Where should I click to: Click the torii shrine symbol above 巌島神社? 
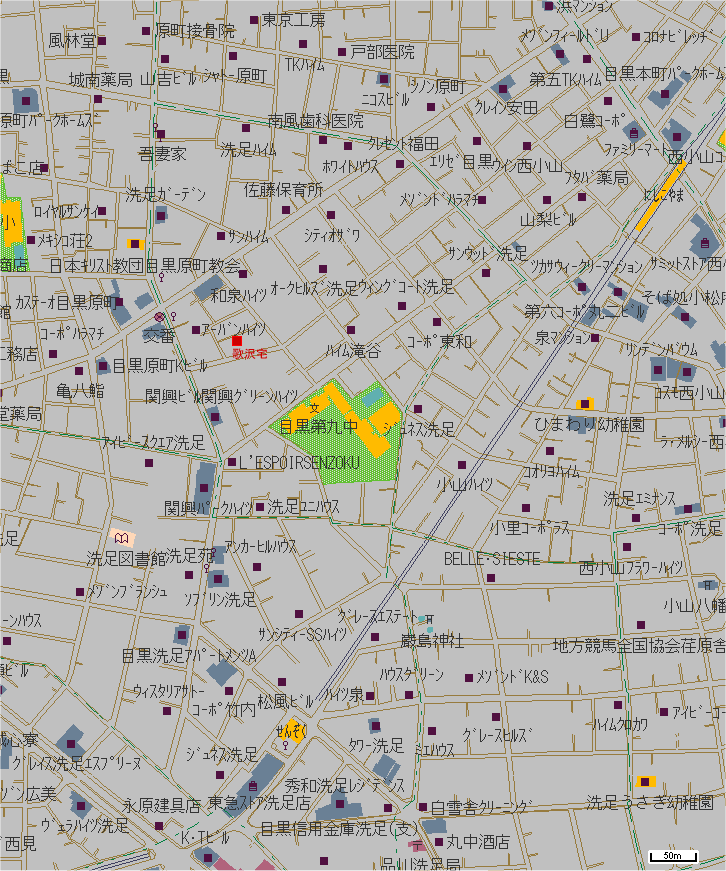429,620
